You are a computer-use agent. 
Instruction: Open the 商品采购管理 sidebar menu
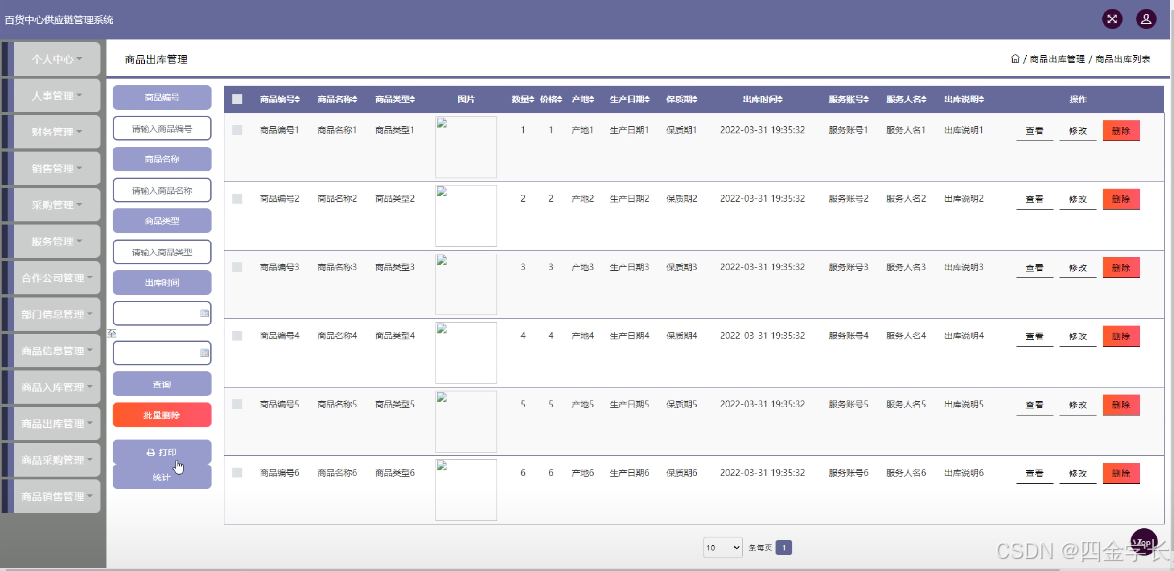57,460
